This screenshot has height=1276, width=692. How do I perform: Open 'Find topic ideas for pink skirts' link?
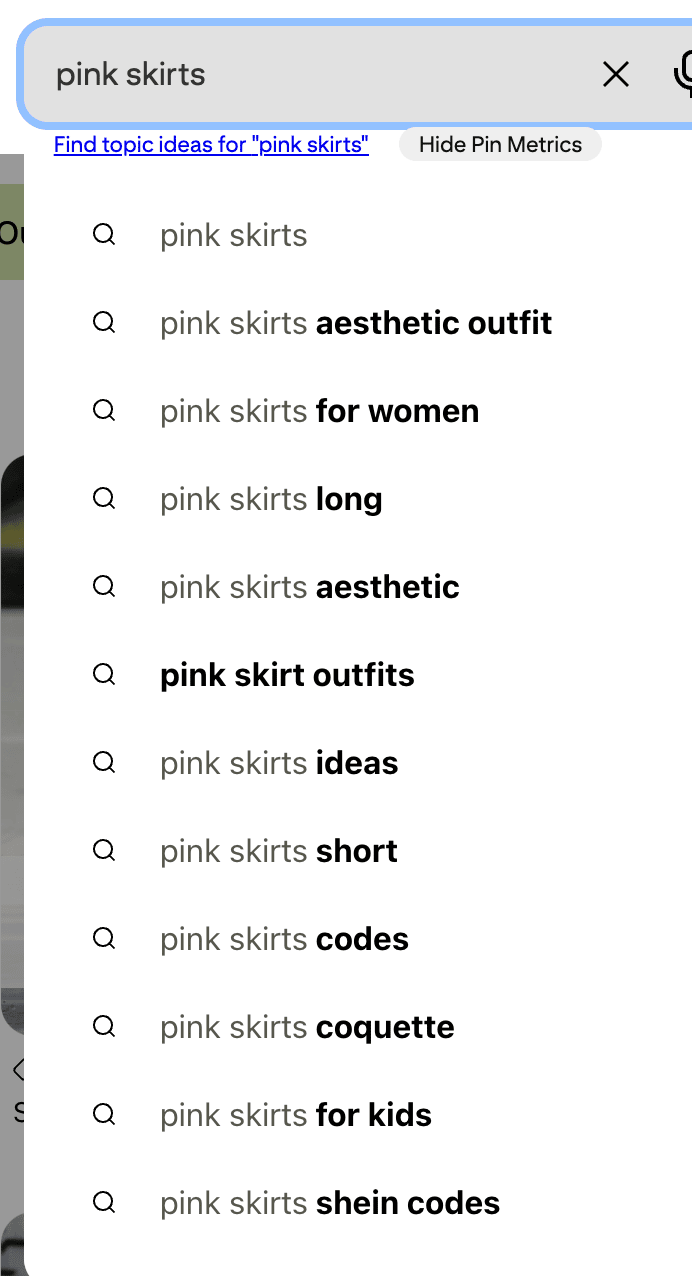[x=211, y=145]
